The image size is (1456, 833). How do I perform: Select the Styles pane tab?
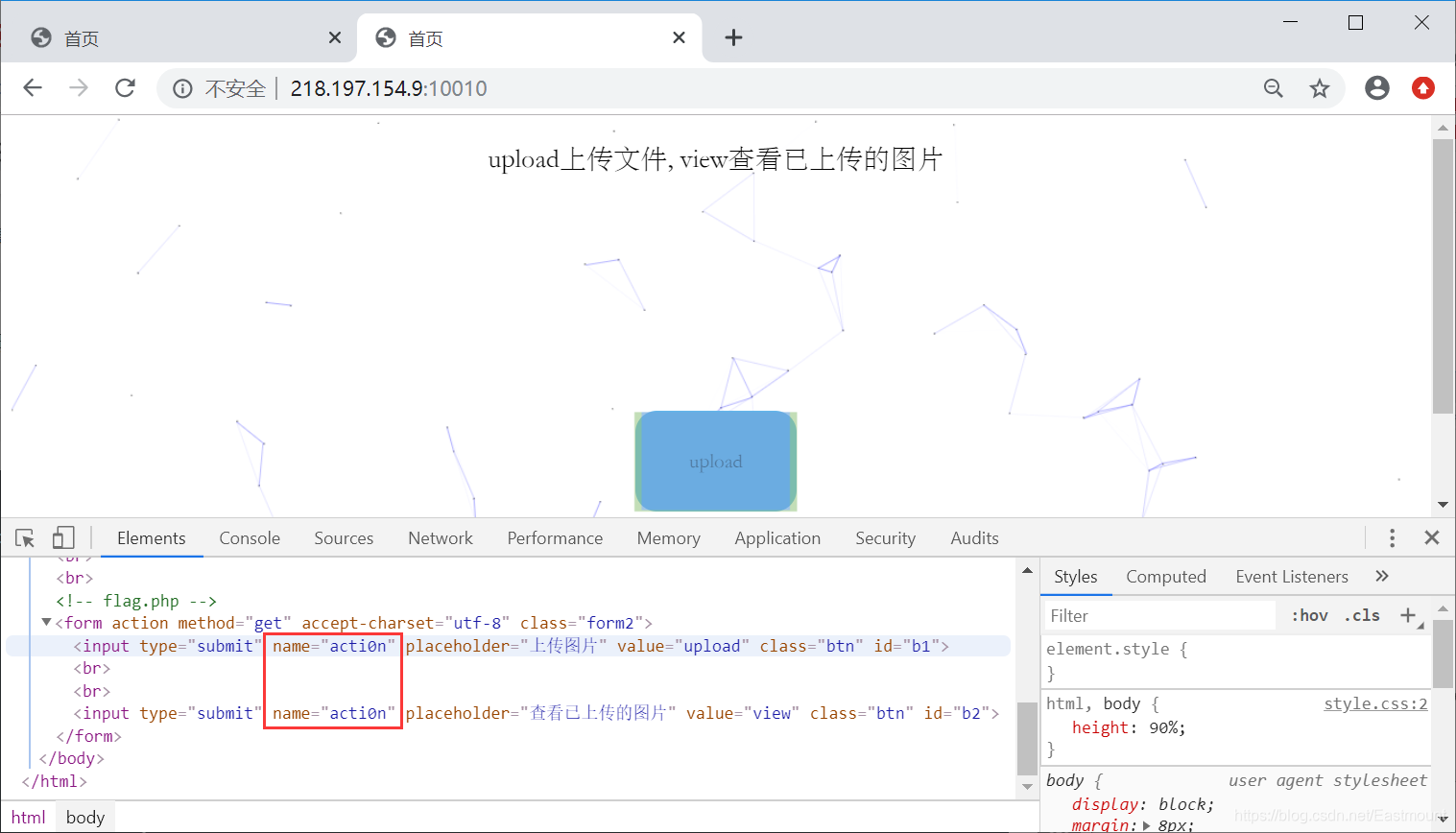click(1075, 577)
